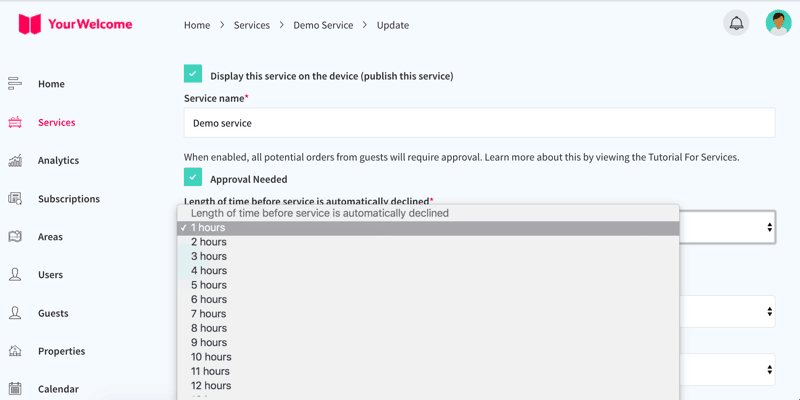Click the Subscriptions sidebar icon
The height and width of the screenshot is (400, 800).
coord(15,198)
